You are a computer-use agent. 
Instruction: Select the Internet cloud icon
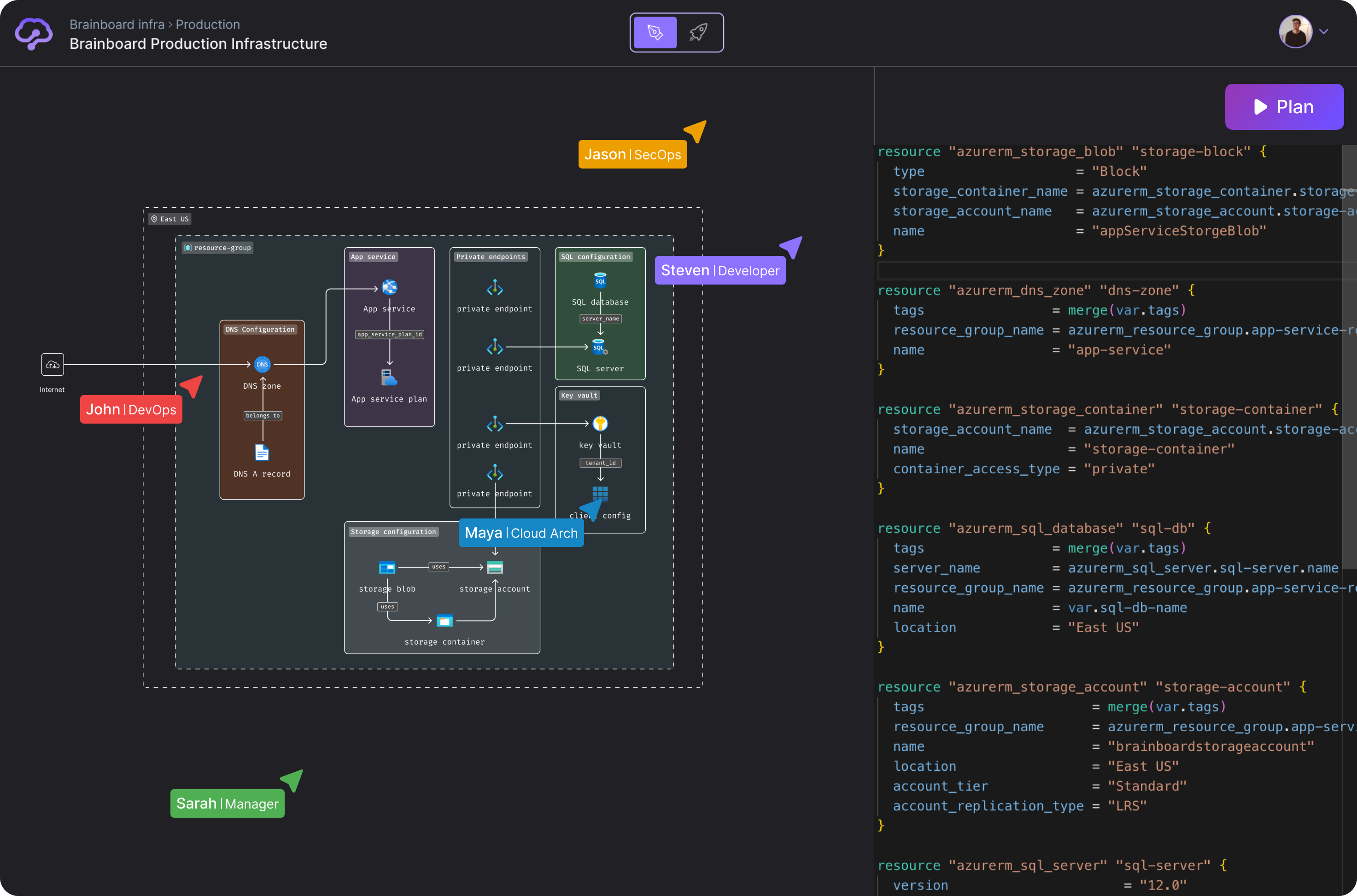(x=52, y=364)
